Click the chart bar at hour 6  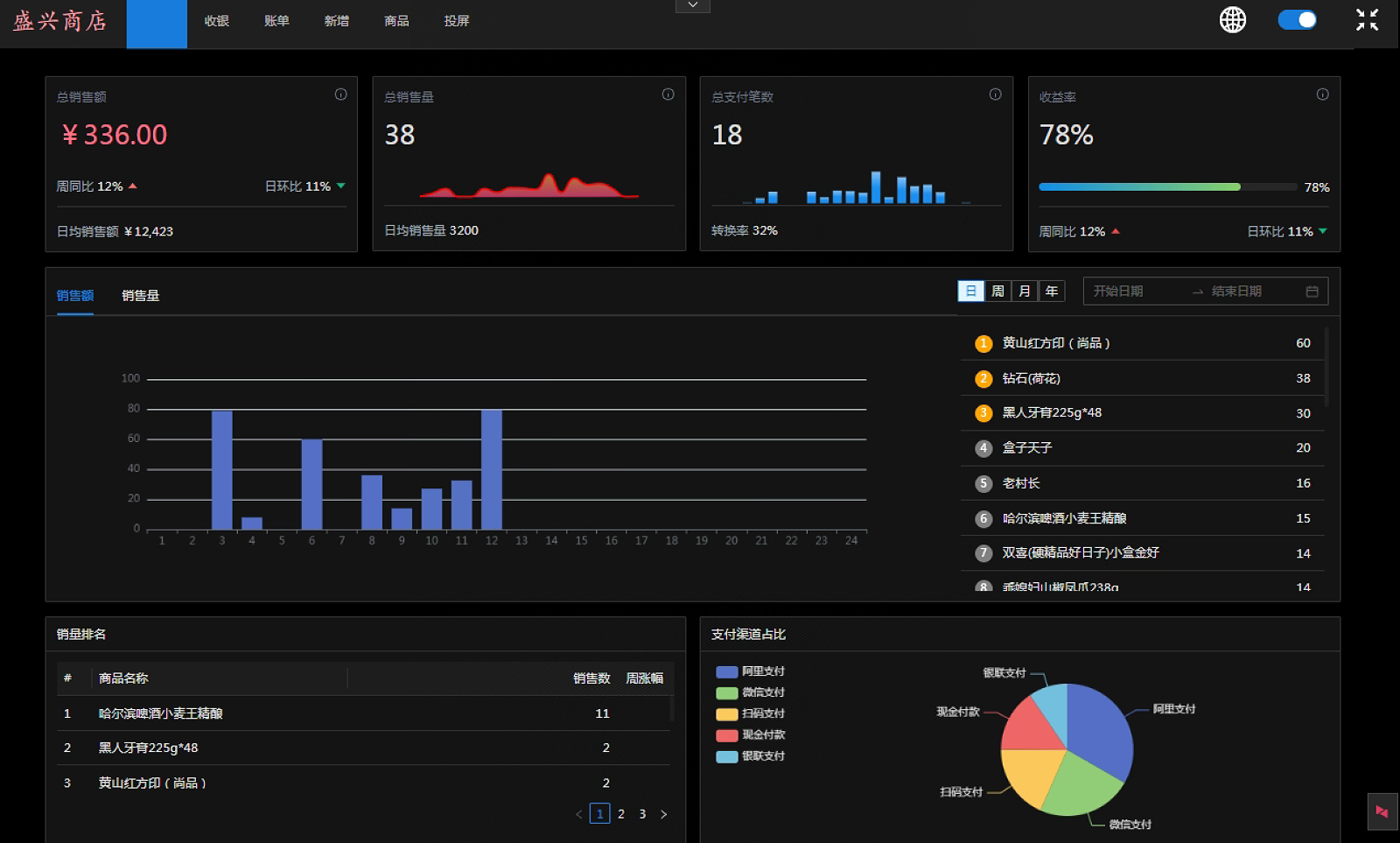click(x=312, y=484)
